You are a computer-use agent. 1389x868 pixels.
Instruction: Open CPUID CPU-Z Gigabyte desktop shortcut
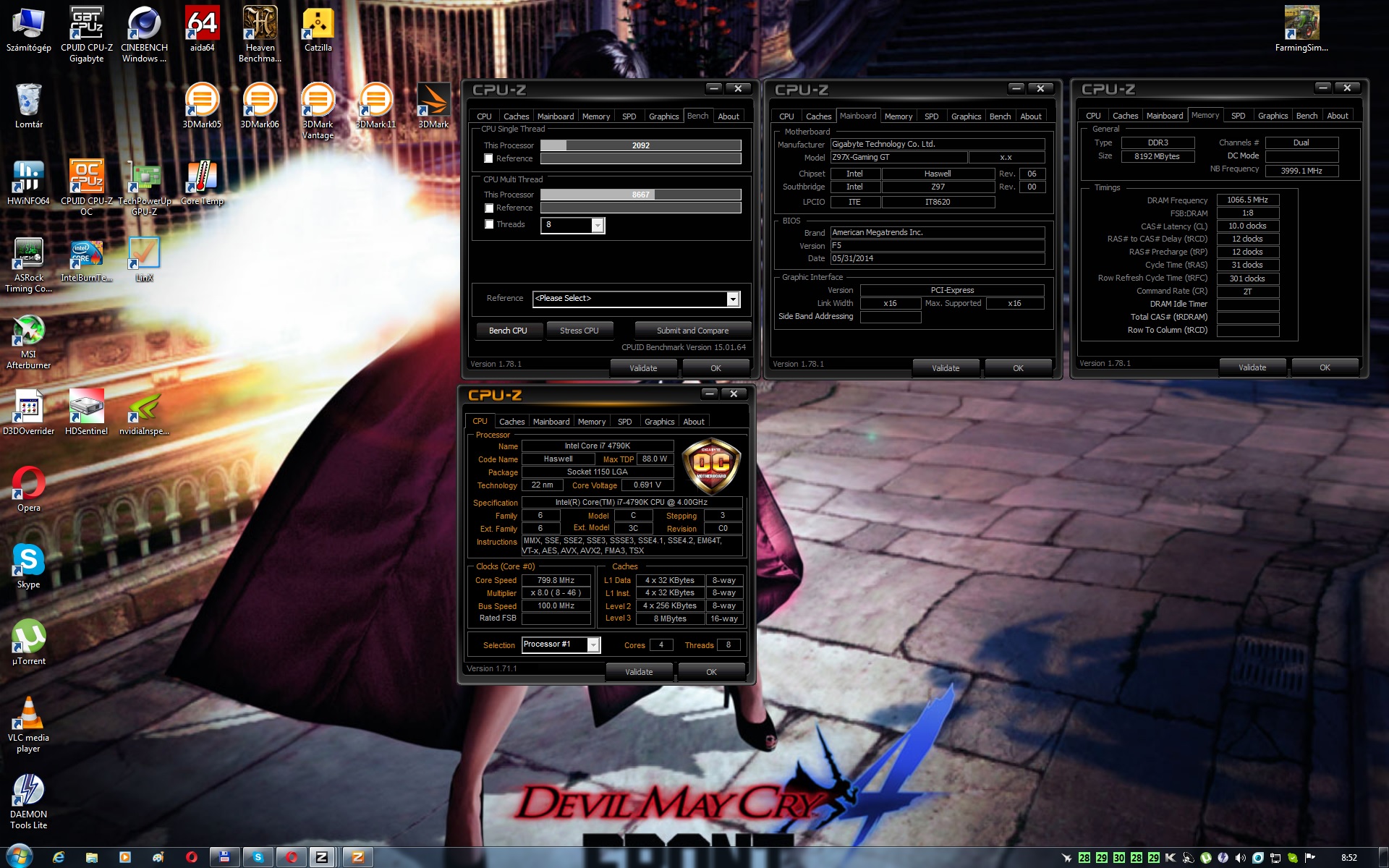point(86,33)
